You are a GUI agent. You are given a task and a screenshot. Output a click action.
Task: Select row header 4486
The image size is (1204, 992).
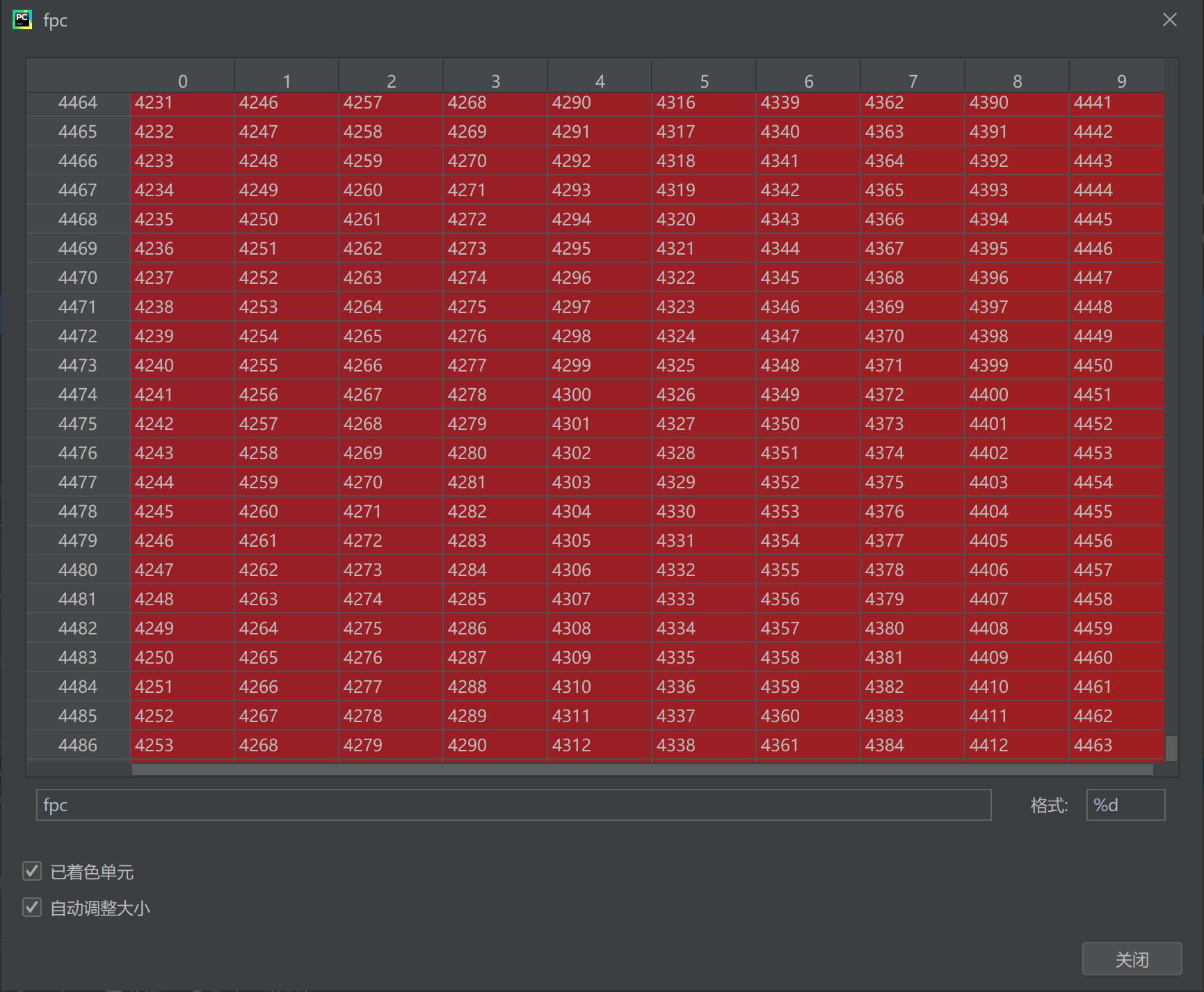pyautogui.click(x=77, y=744)
